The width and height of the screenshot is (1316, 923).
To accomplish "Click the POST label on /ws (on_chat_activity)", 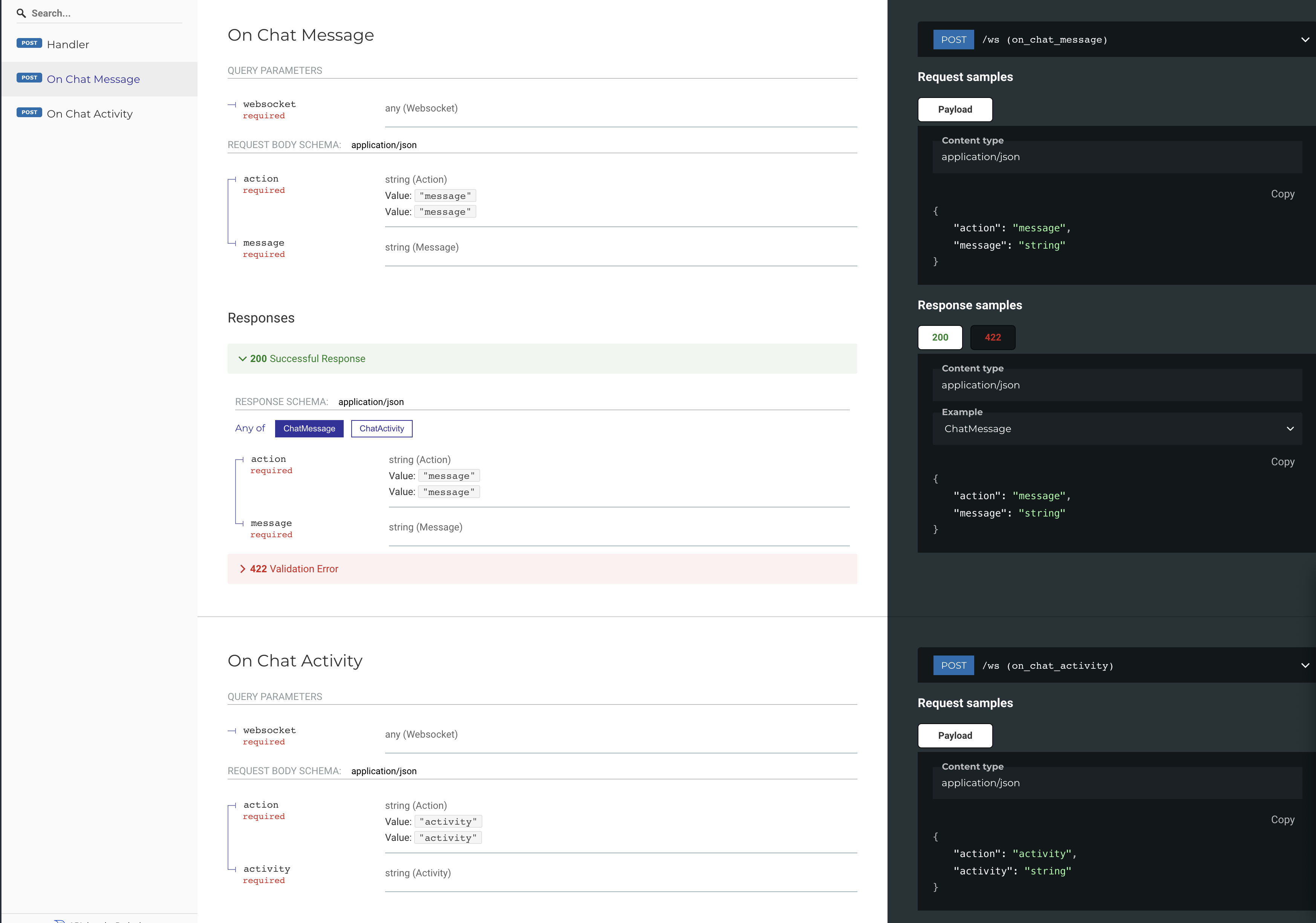I will click(x=953, y=665).
